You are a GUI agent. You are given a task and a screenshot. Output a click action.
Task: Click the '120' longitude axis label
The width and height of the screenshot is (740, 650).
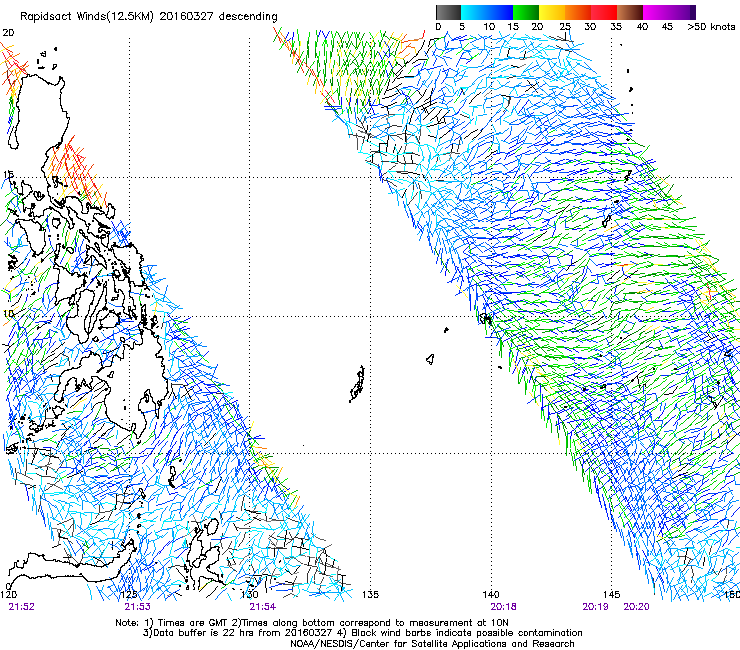coord(8,594)
